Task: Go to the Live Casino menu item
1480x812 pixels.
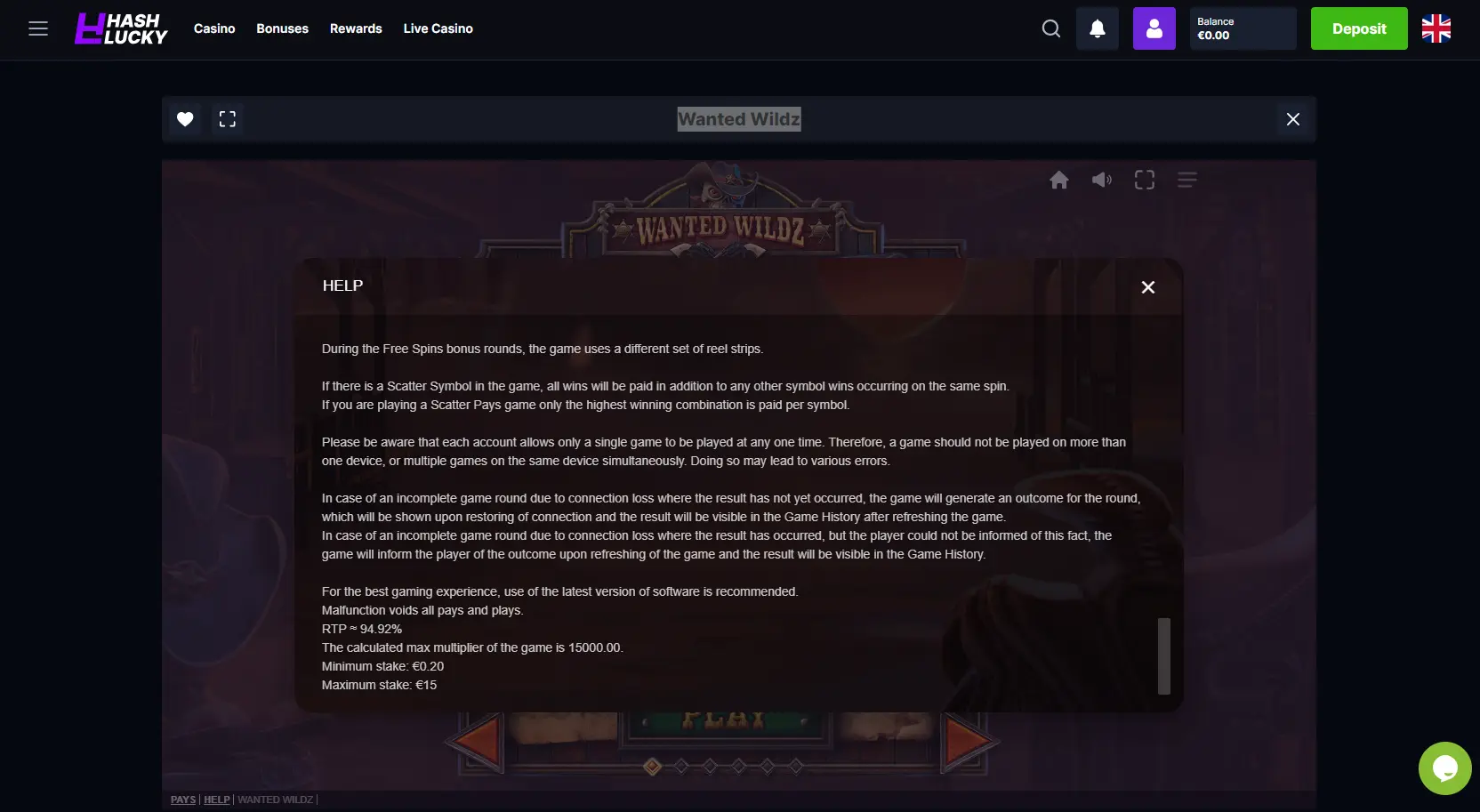Action: point(438,28)
